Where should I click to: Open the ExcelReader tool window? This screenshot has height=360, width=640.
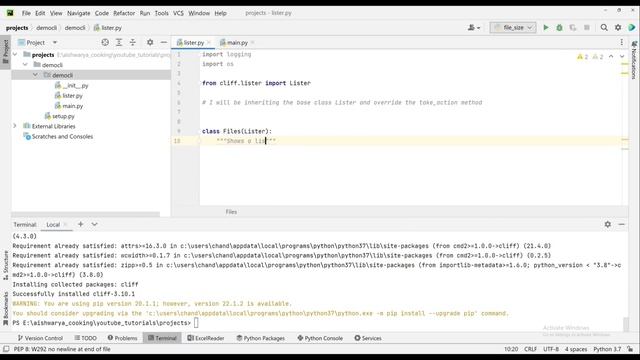[x=206, y=338]
